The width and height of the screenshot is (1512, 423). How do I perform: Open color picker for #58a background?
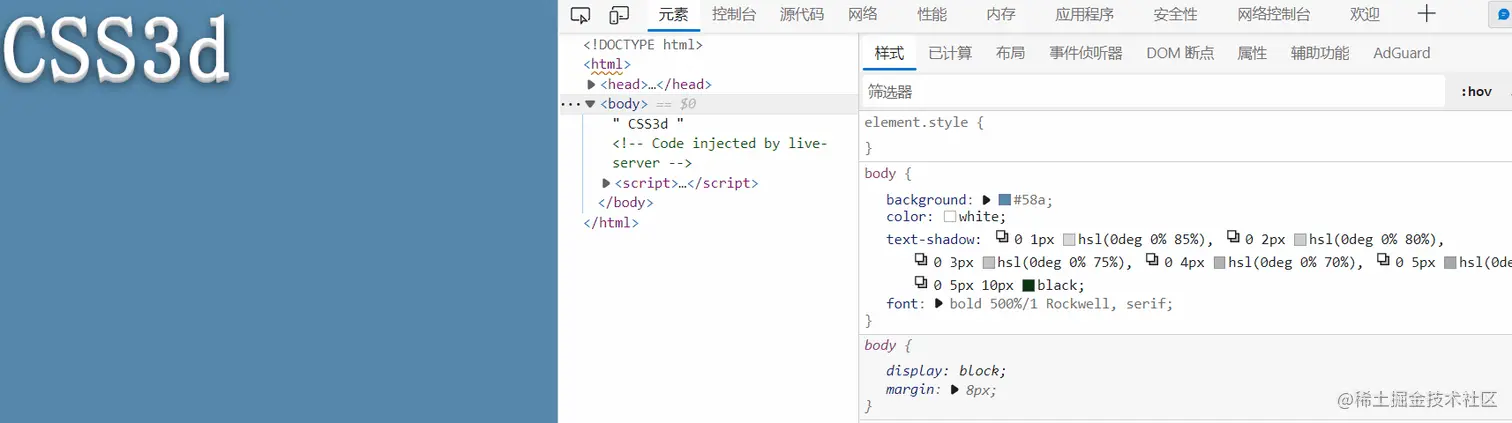point(1005,200)
